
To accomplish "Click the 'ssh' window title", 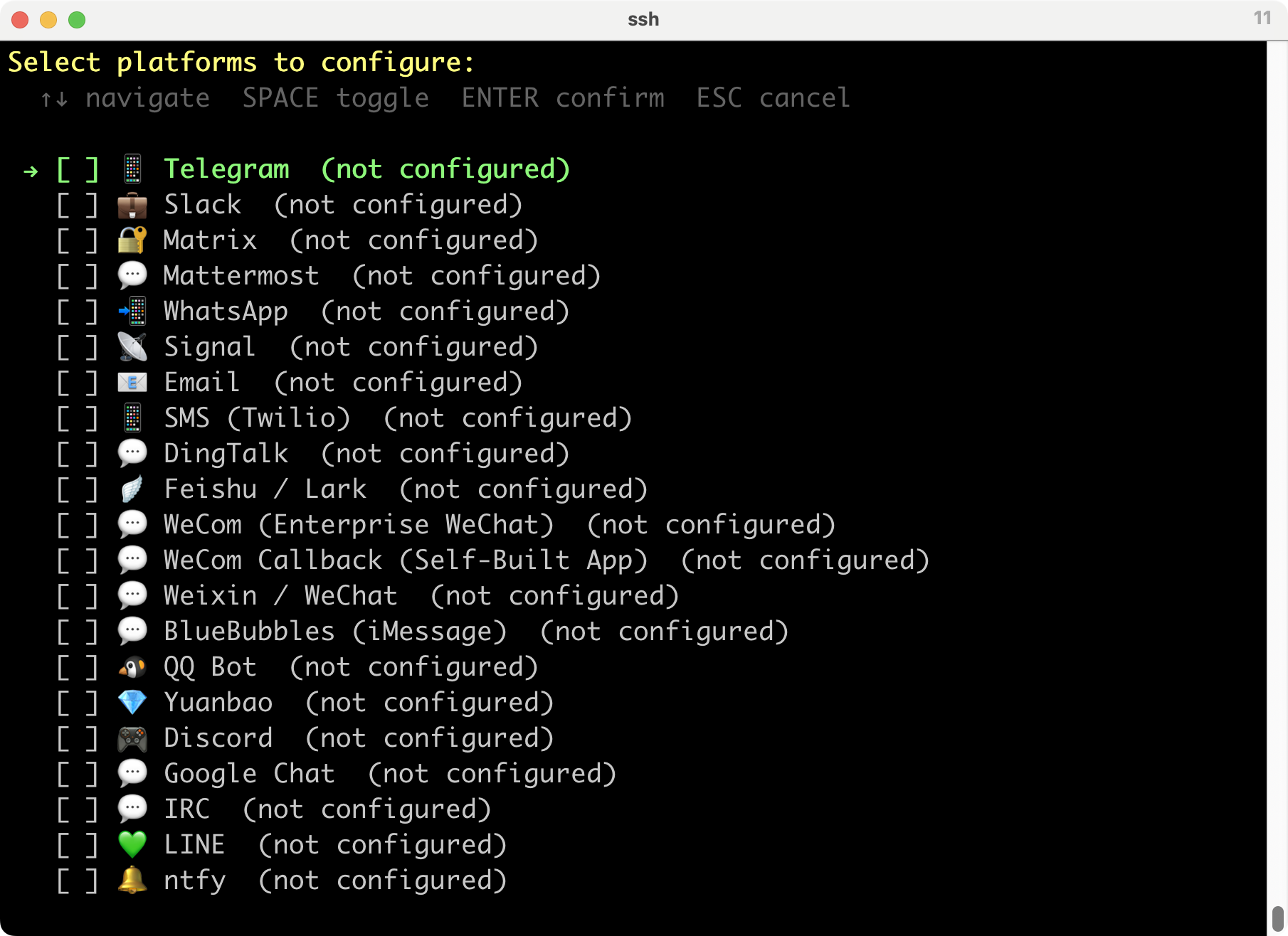I will [643, 19].
